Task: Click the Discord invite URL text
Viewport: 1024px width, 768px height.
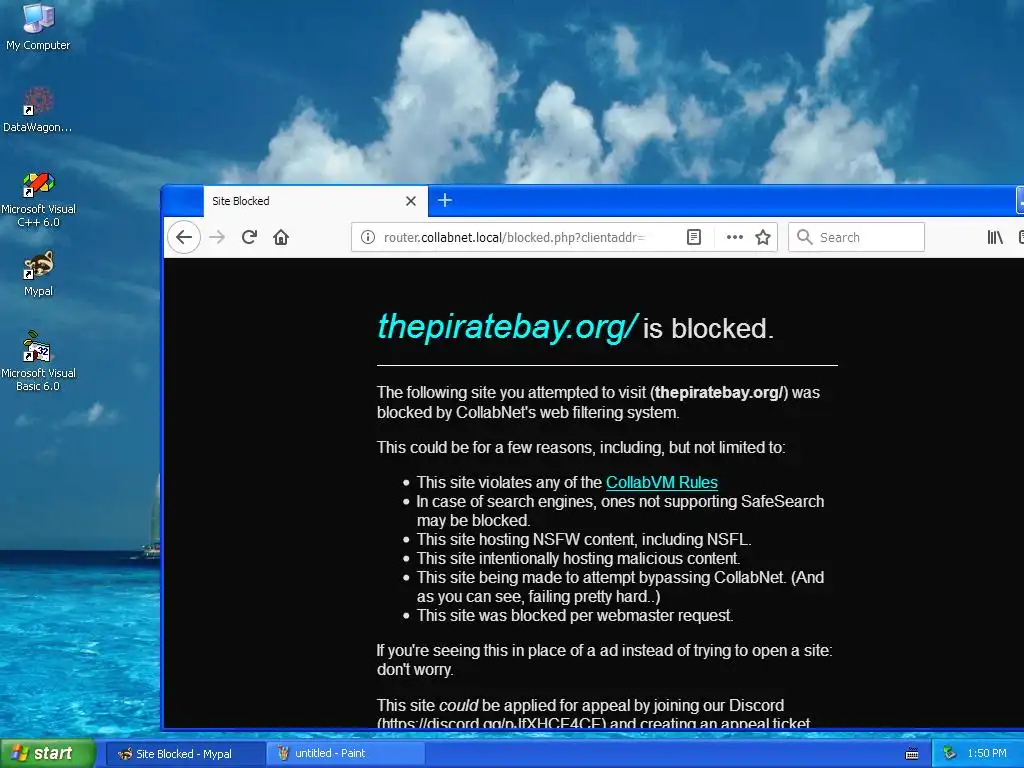Action: [491, 724]
